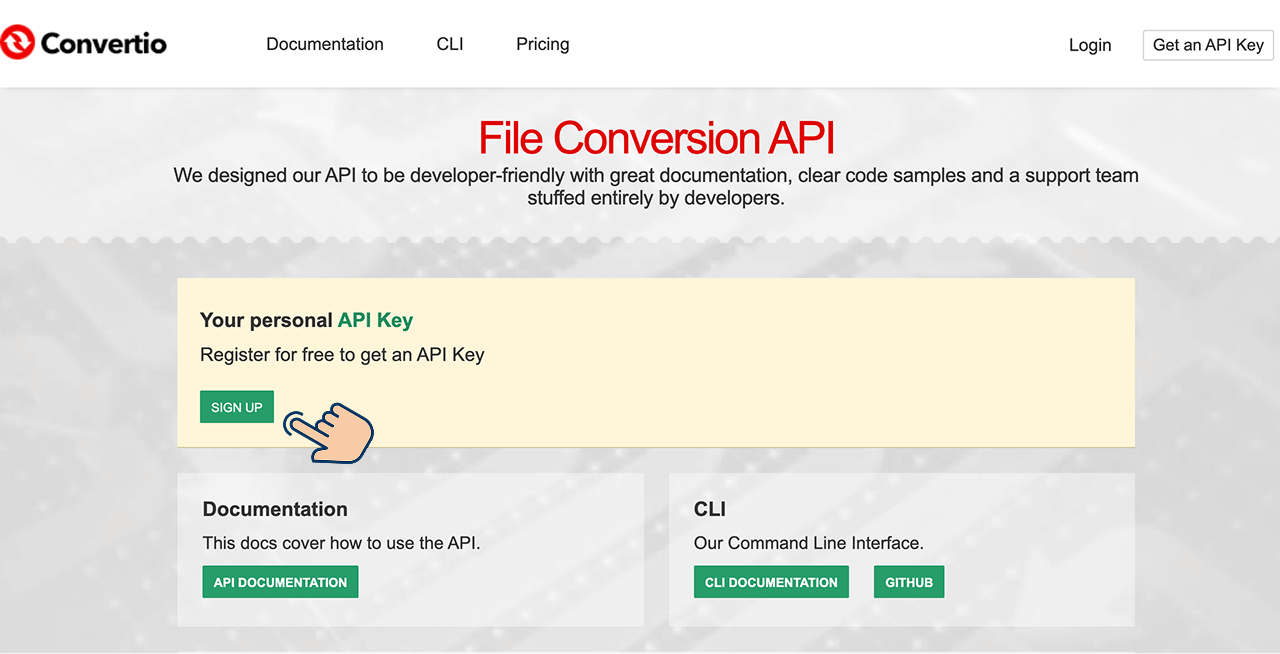Open the Documentation menu item
The height and width of the screenshot is (654, 1280).
pyautogui.click(x=324, y=44)
